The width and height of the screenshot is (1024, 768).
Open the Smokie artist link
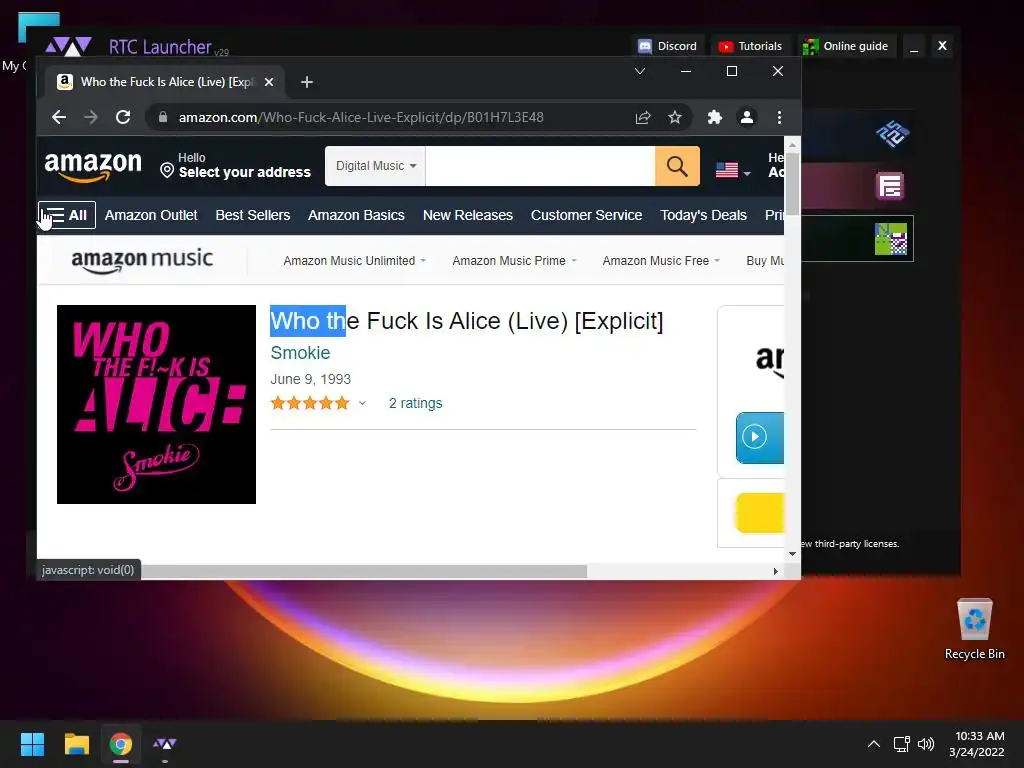[300, 353]
